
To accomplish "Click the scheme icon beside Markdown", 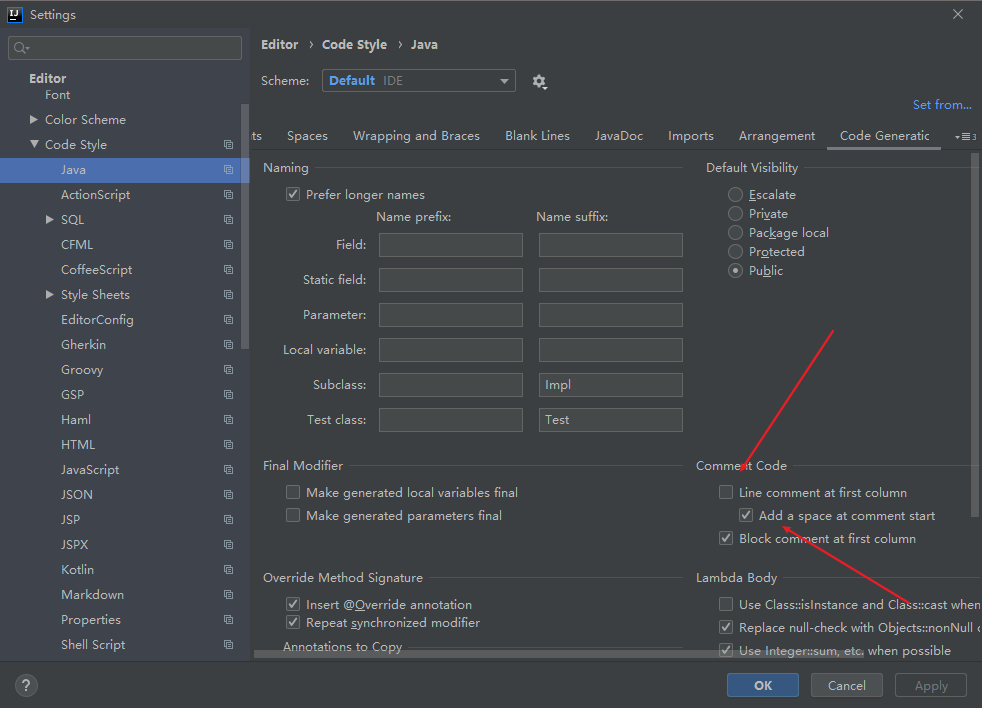I will 228,595.
